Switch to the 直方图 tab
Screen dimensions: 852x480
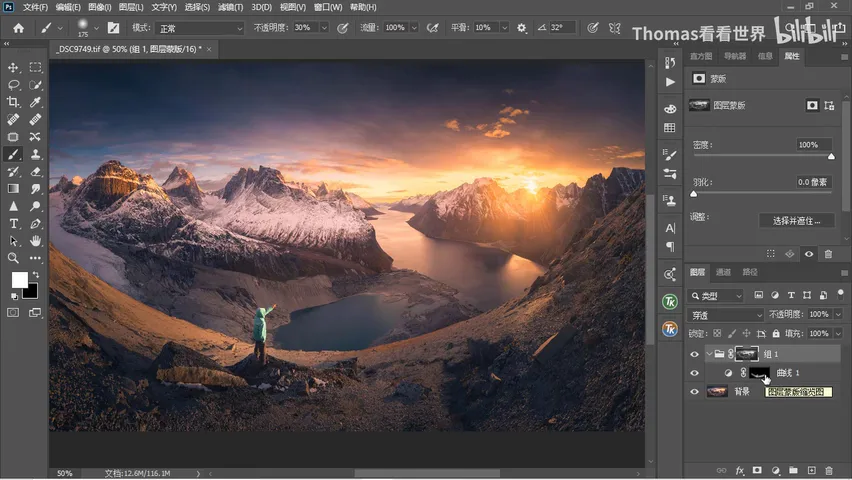(701, 56)
